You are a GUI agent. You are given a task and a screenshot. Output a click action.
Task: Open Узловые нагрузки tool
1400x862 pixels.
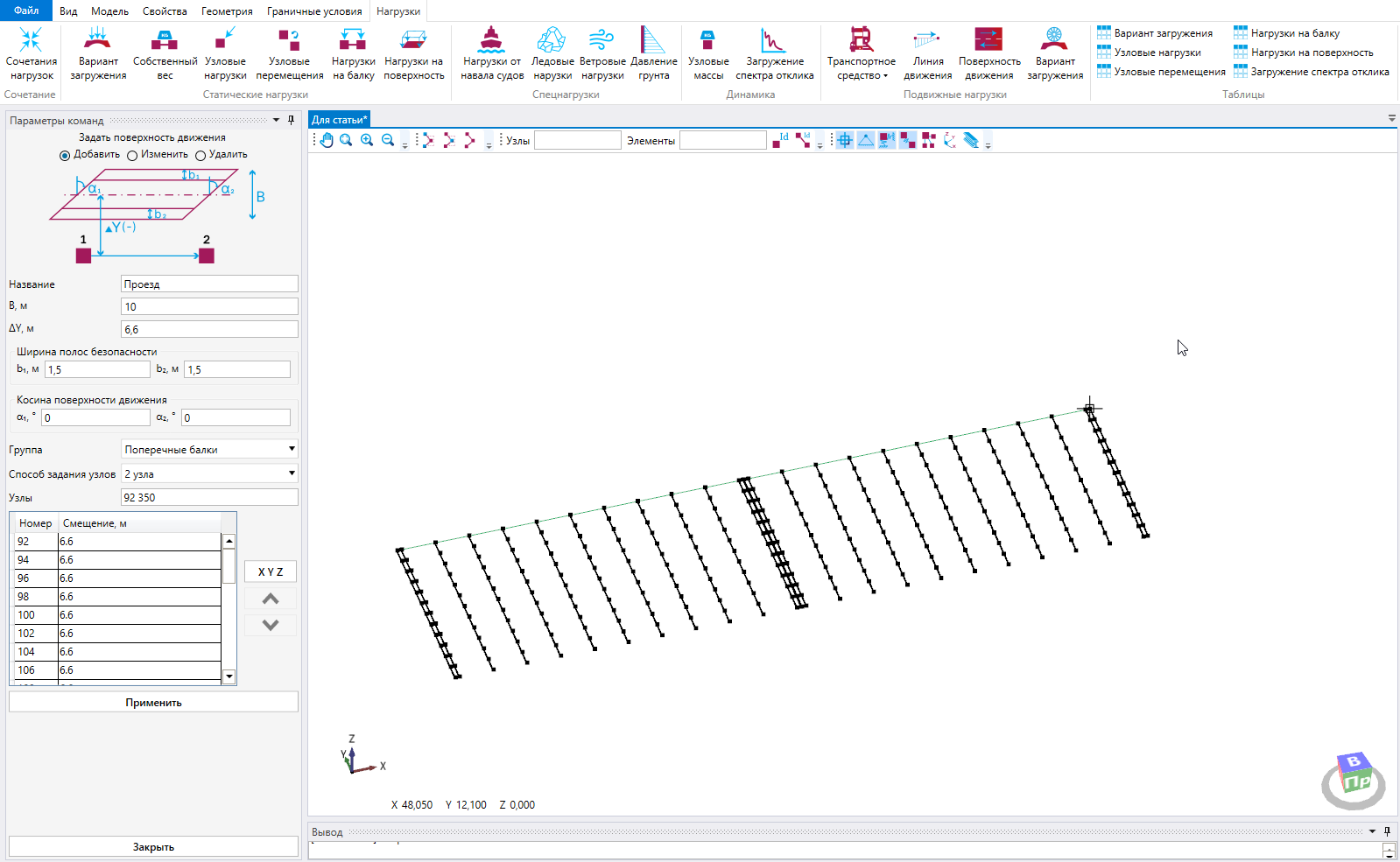pyautogui.click(x=225, y=54)
